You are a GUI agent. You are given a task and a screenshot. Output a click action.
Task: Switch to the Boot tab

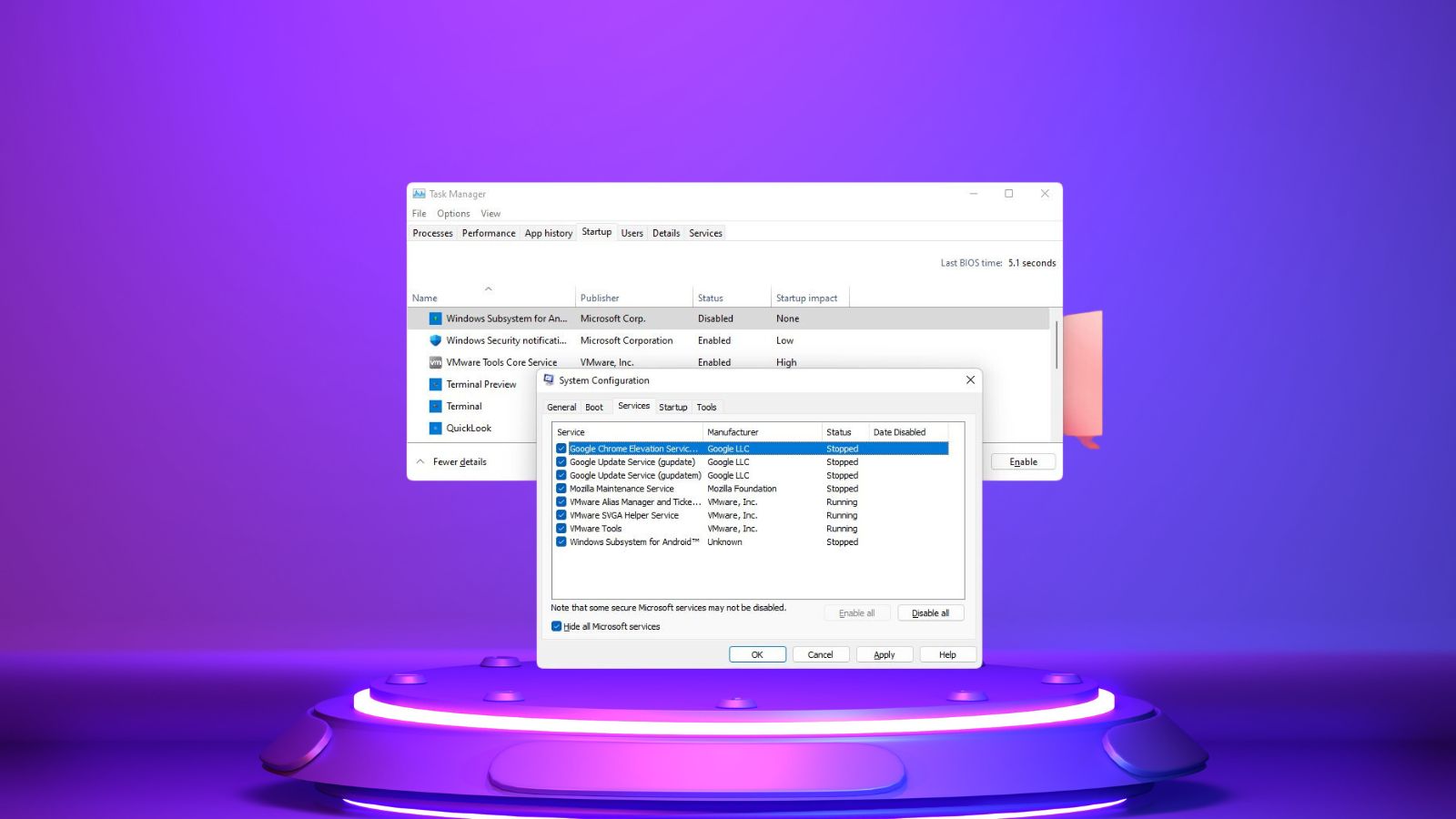[594, 408]
